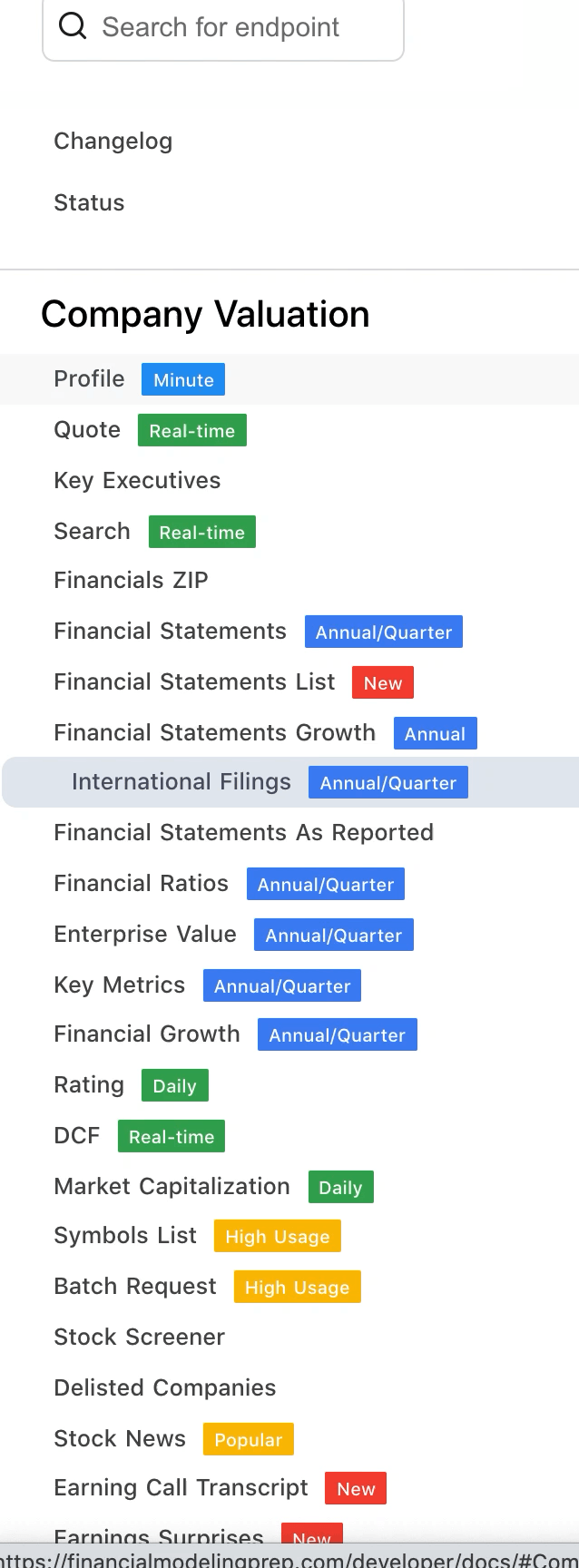Click the New badge on Financial Statements List
This screenshot has height=1568, width=579.
(x=382, y=682)
